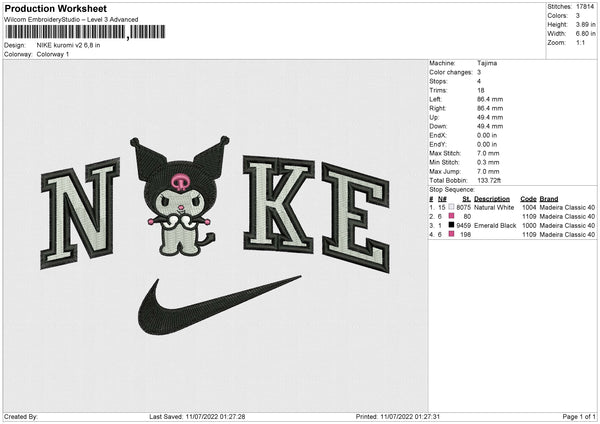Image resolution: width=600 pixels, height=424 pixels.
Task: Click the Zoom value 1:1
Action: point(580,42)
